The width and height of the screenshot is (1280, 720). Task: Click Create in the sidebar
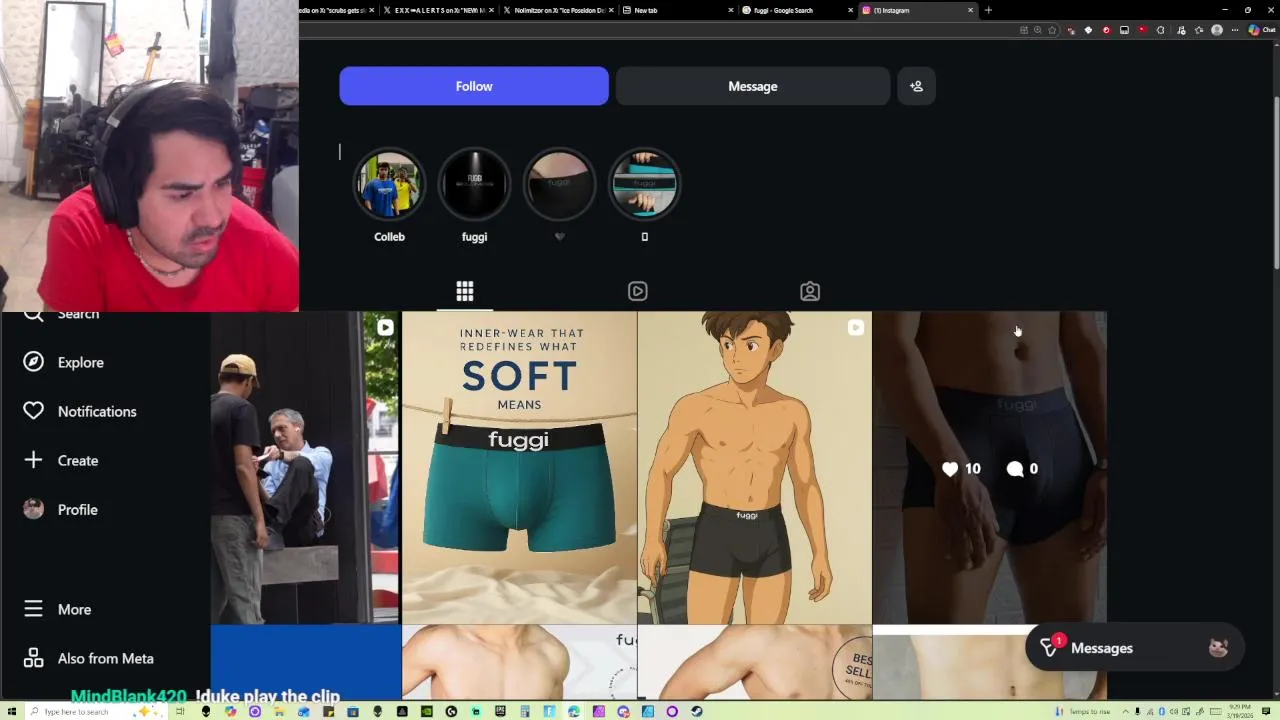[x=61, y=460]
